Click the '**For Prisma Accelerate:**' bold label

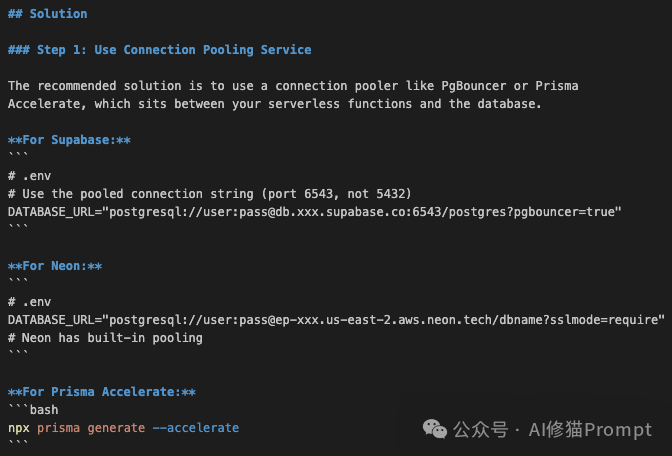[101, 392]
